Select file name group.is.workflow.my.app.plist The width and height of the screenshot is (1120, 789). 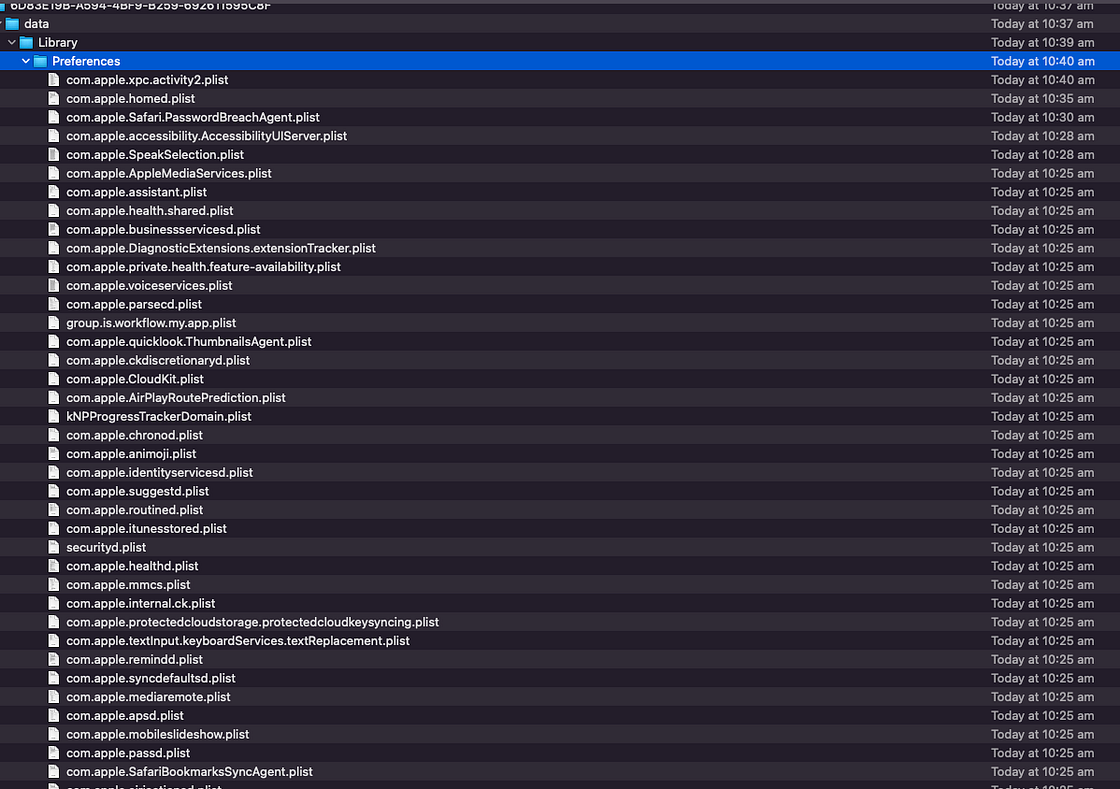(151, 323)
